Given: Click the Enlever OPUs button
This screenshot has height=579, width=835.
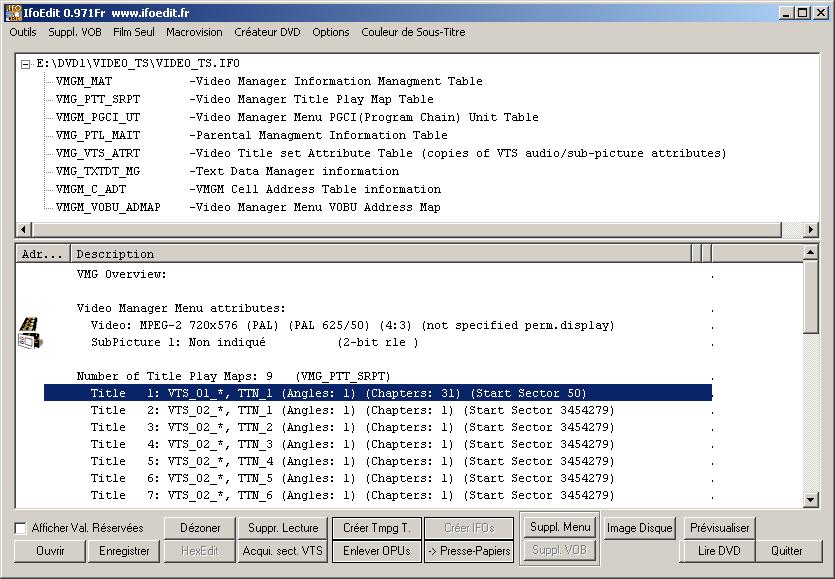Looking at the screenshot, I should [x=376, y=551].
